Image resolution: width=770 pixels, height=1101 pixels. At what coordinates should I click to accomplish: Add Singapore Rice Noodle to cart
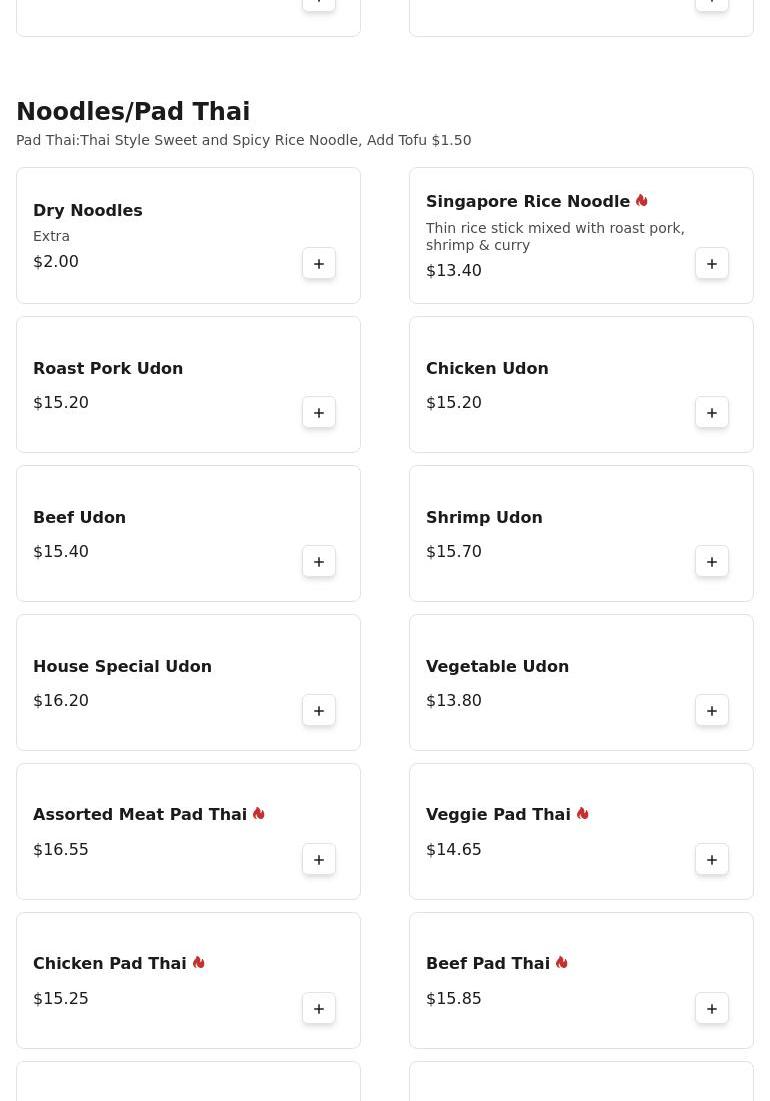click(712, 264)
